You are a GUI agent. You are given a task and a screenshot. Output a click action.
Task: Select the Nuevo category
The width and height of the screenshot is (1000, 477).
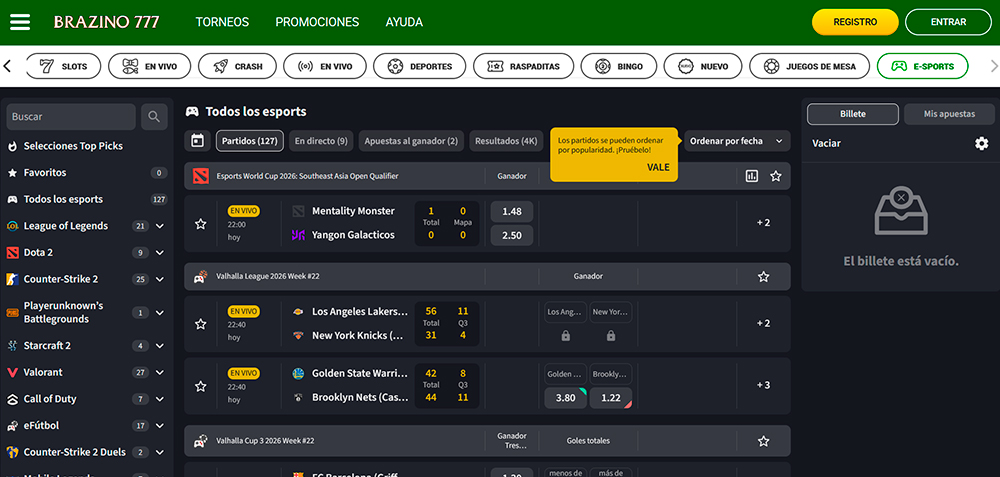[x=703, y=66]
